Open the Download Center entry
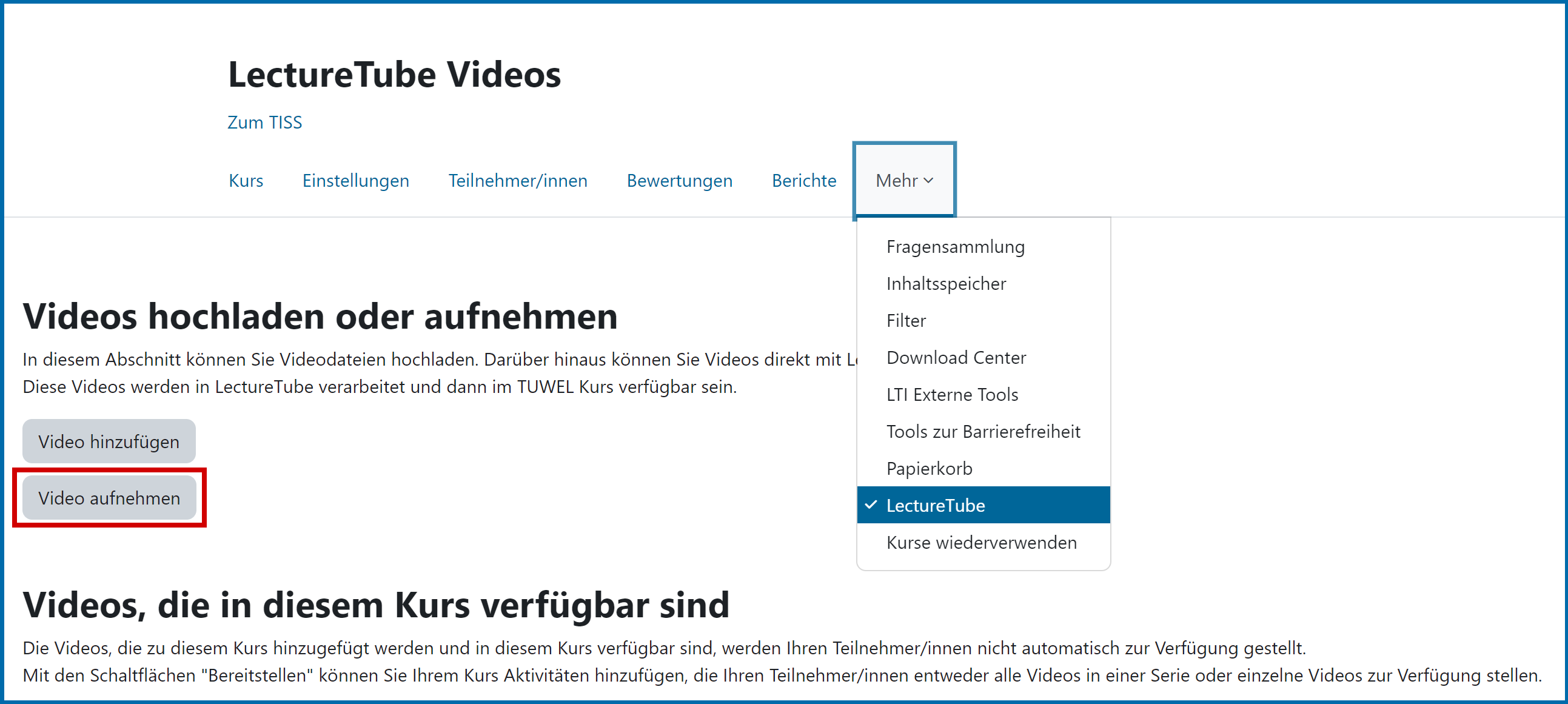 point(983,358)
